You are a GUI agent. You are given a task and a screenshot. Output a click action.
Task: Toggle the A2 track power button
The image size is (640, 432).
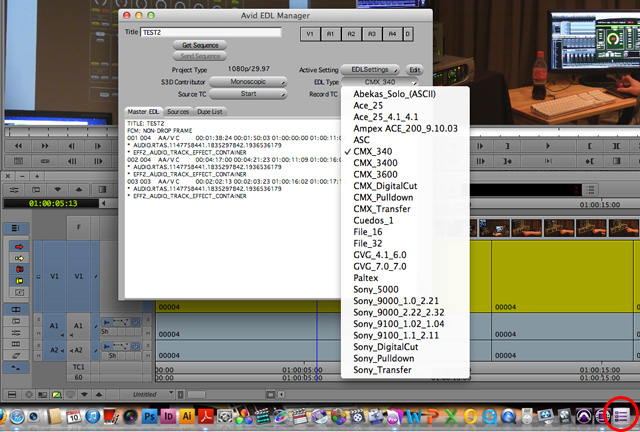coord(135,346)
